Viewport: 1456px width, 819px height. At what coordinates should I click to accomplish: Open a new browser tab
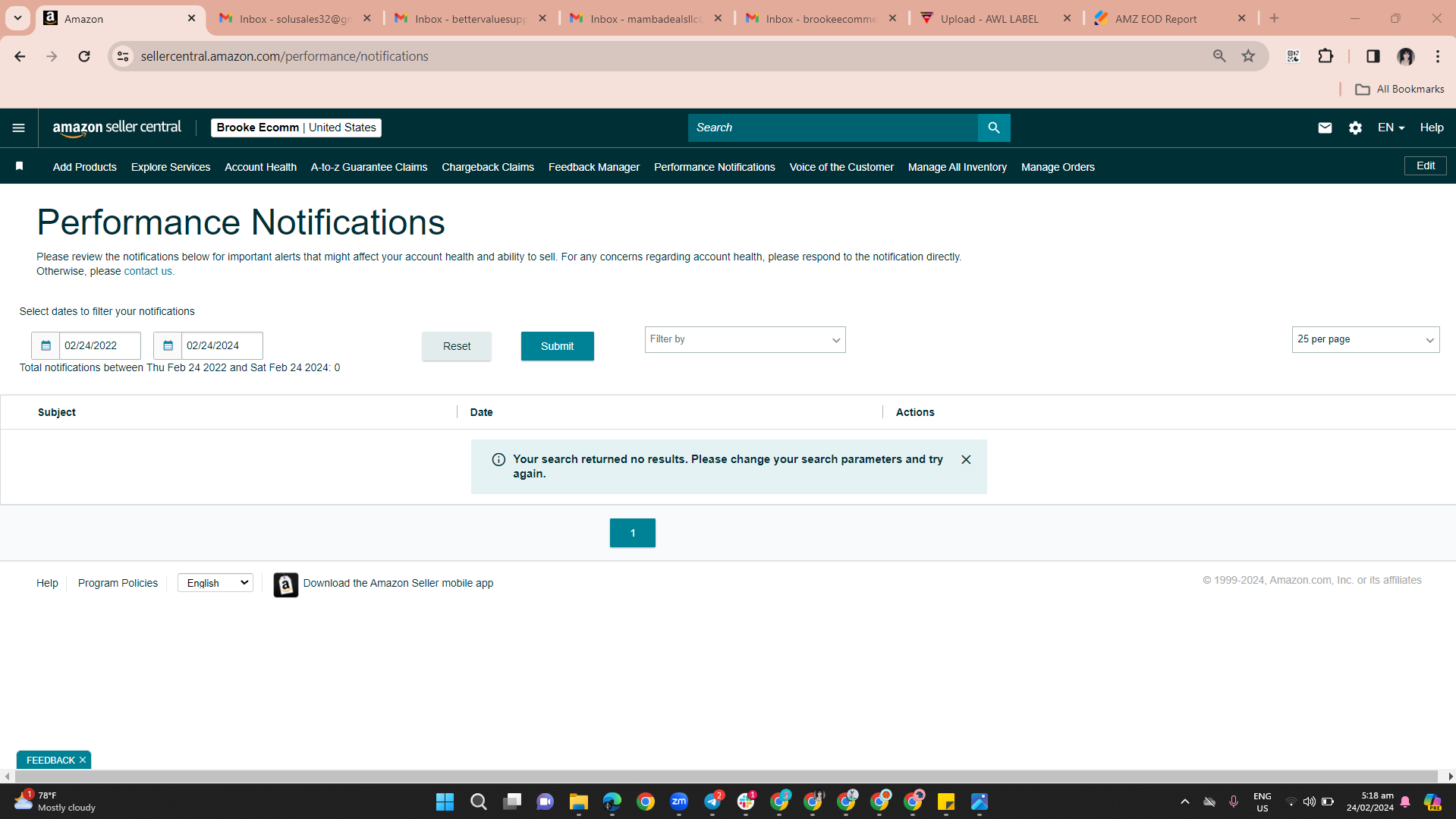point(1275,18)
